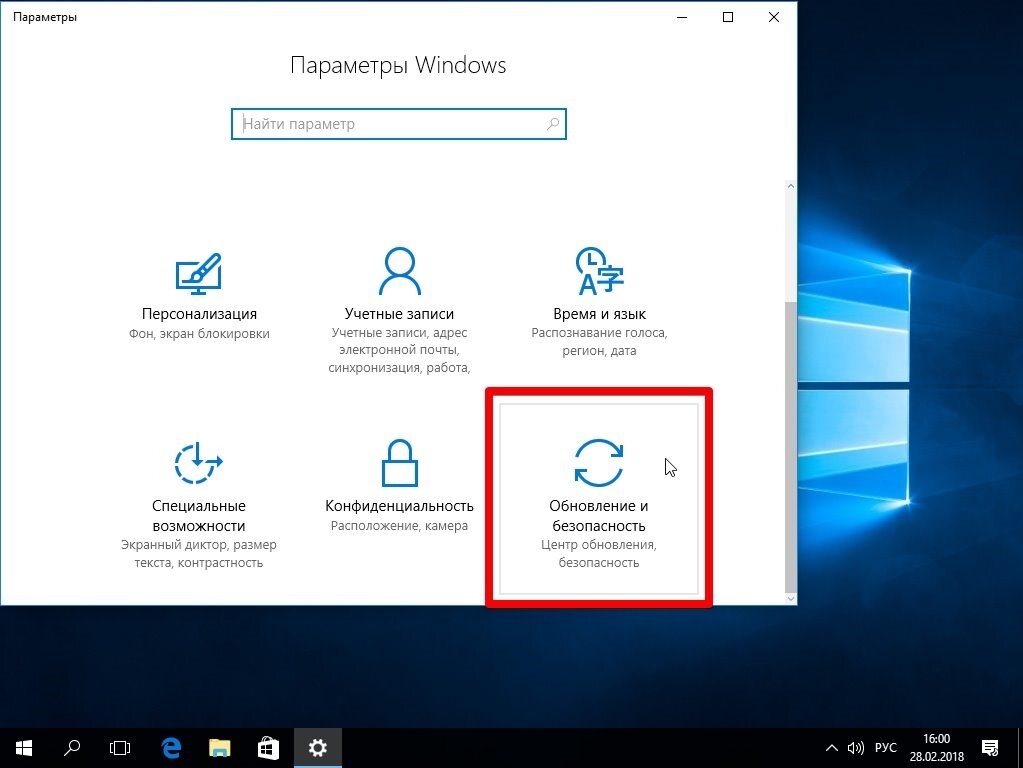Click 'Расположение, камера' description

[399, 525]
